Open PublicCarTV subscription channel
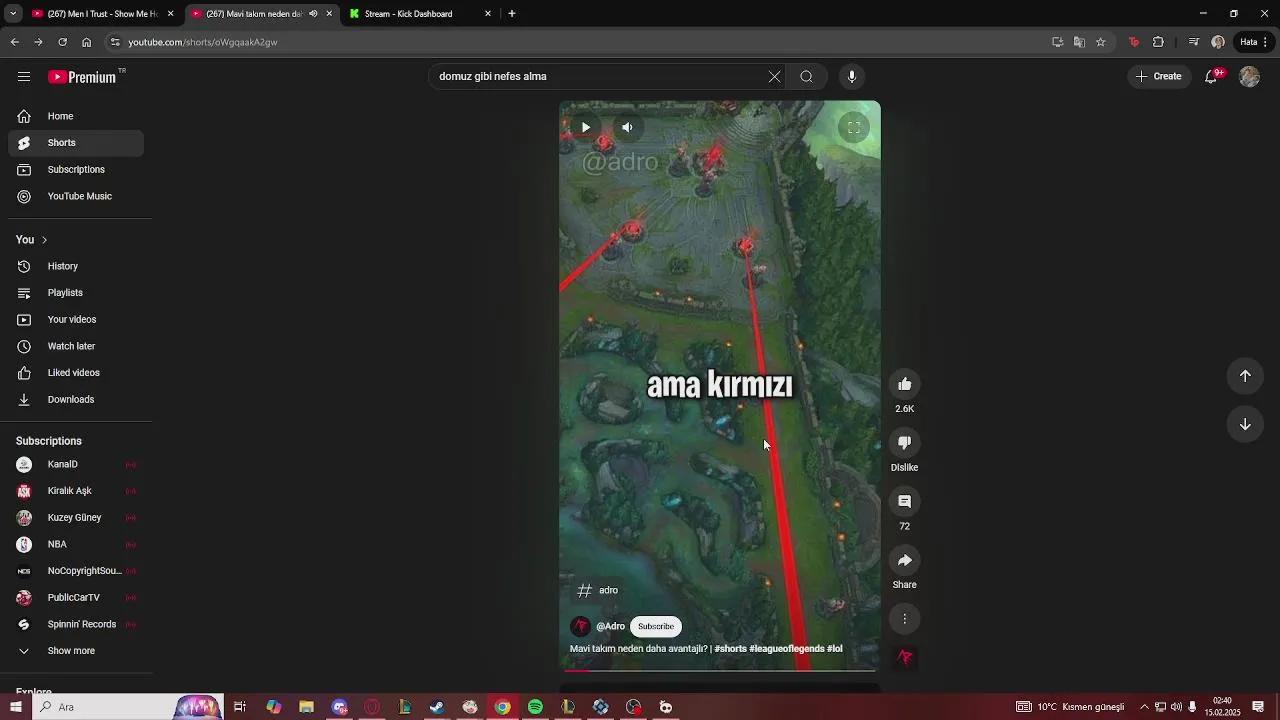The width and height of the screenshot is (1280, 720). (x=76, y=598)
